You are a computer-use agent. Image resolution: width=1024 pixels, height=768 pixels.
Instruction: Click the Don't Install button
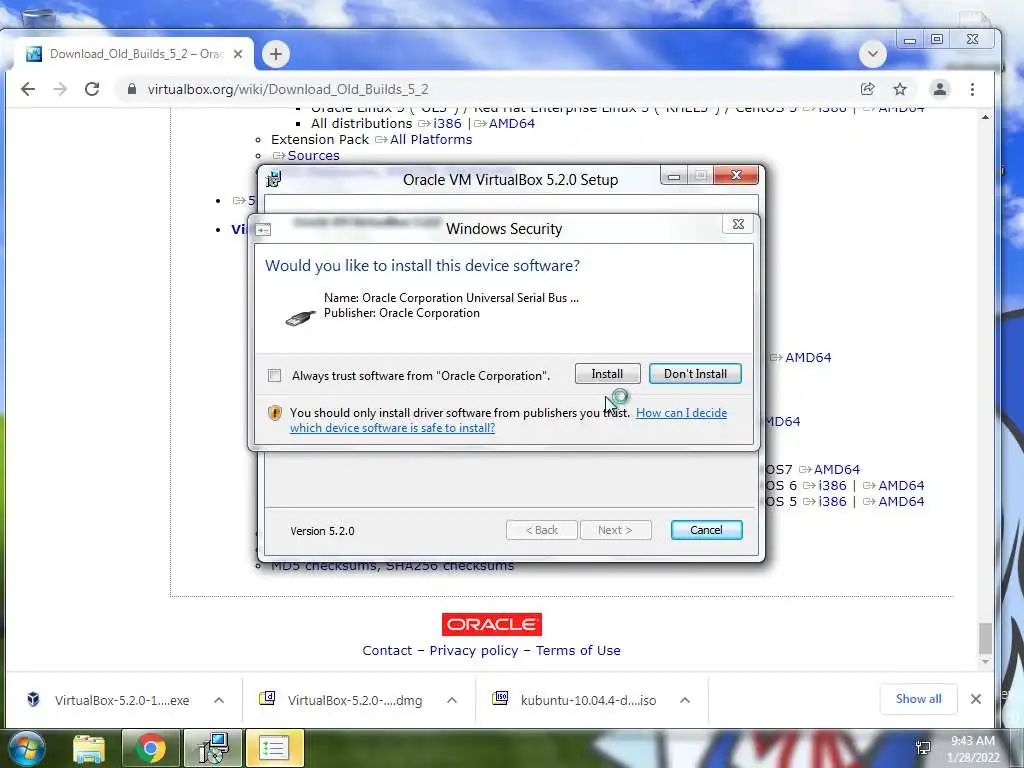695,374
